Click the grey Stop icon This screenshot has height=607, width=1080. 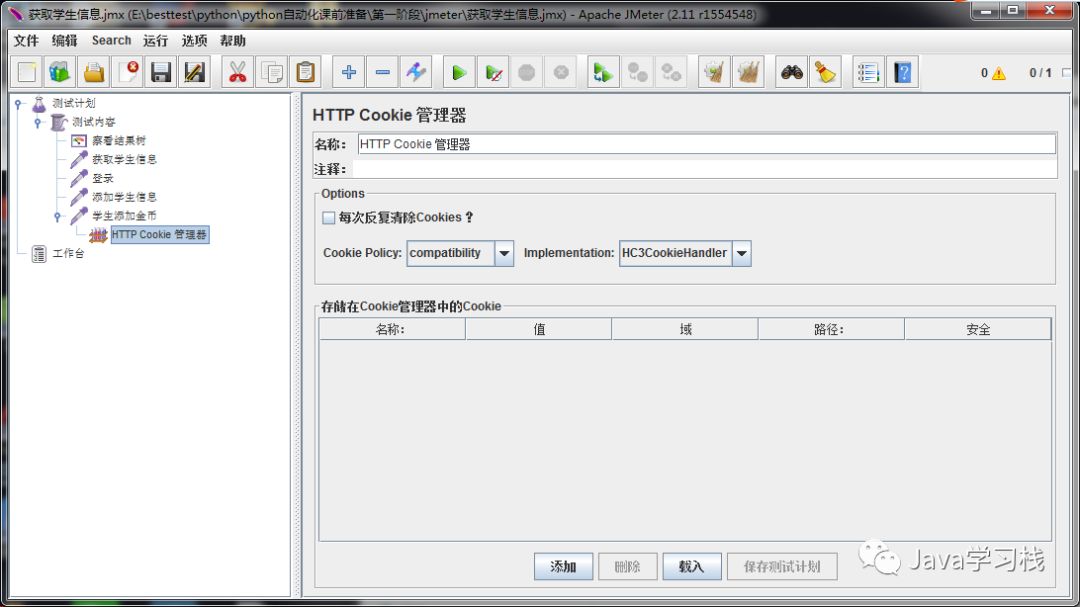[x=527, y=72]
